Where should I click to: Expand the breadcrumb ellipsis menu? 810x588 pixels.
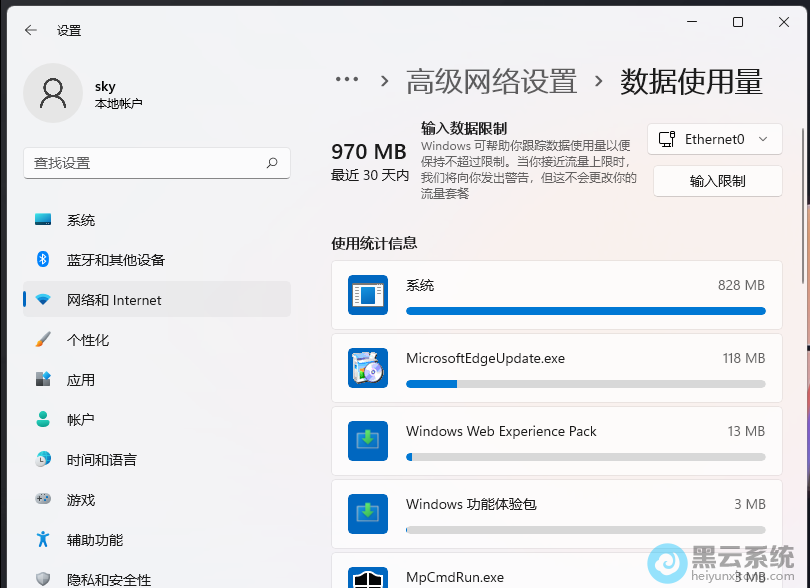click(345, 80)
